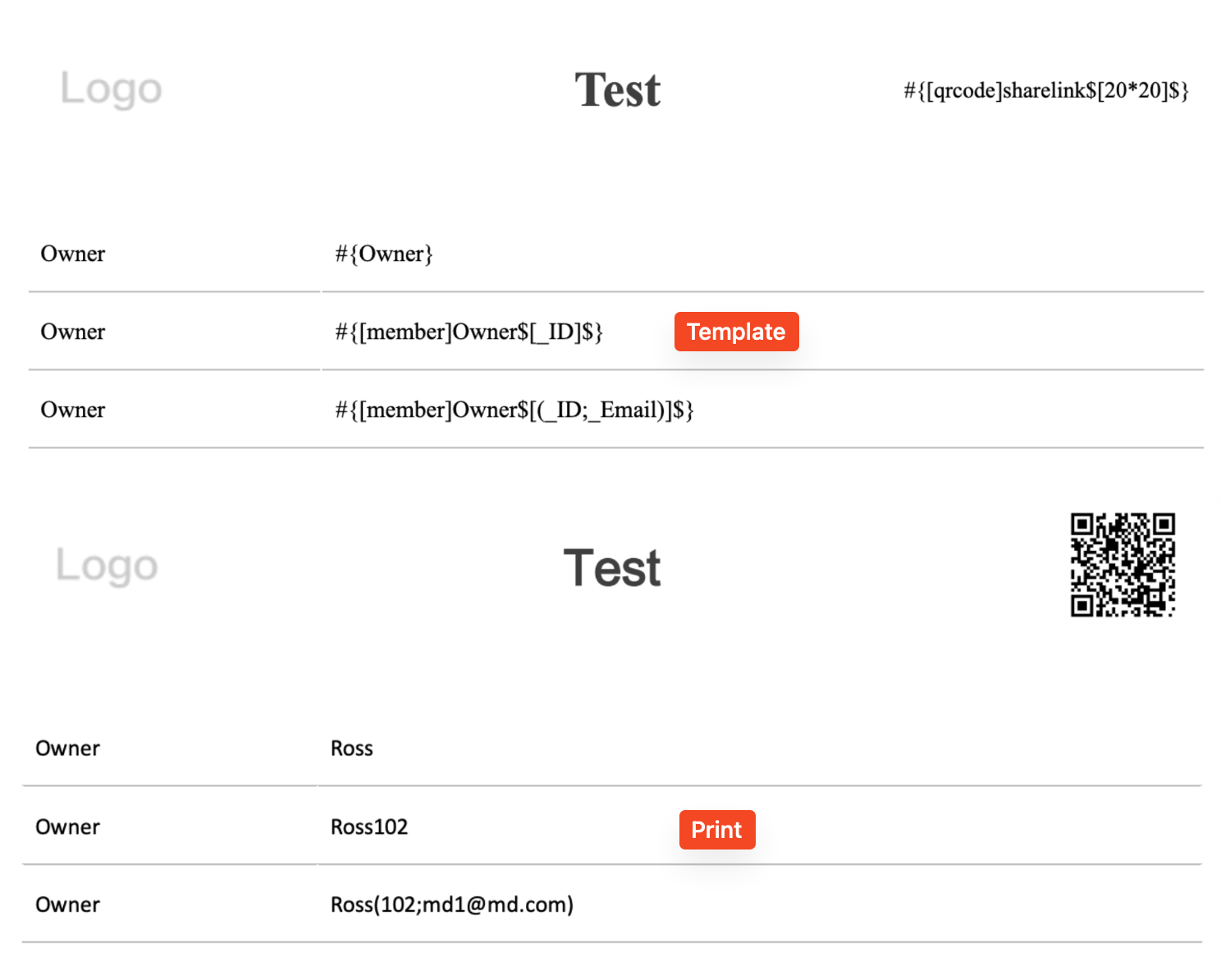Image resolution: width=1221 pixels, height=980 pixels.
Task: Select the #{[member]Owner$[_ID]$} placeholder
Action: 469,332
